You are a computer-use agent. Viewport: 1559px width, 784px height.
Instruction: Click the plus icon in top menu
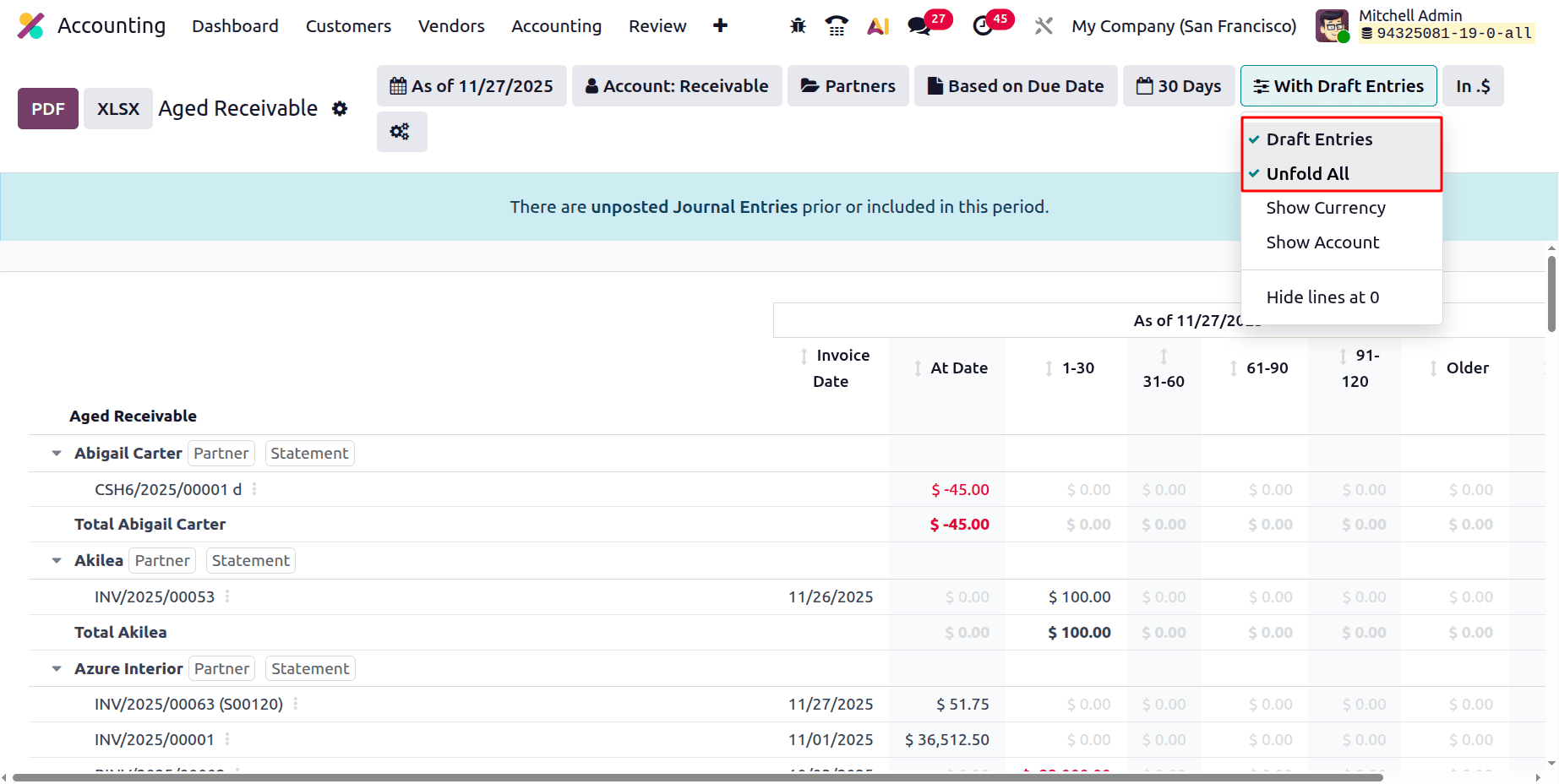pos(720,26)
